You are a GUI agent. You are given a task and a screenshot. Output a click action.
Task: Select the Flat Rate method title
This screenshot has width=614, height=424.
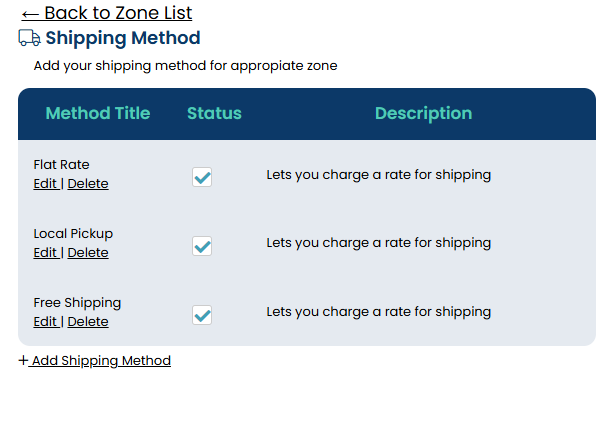click(x=61, y=165)
